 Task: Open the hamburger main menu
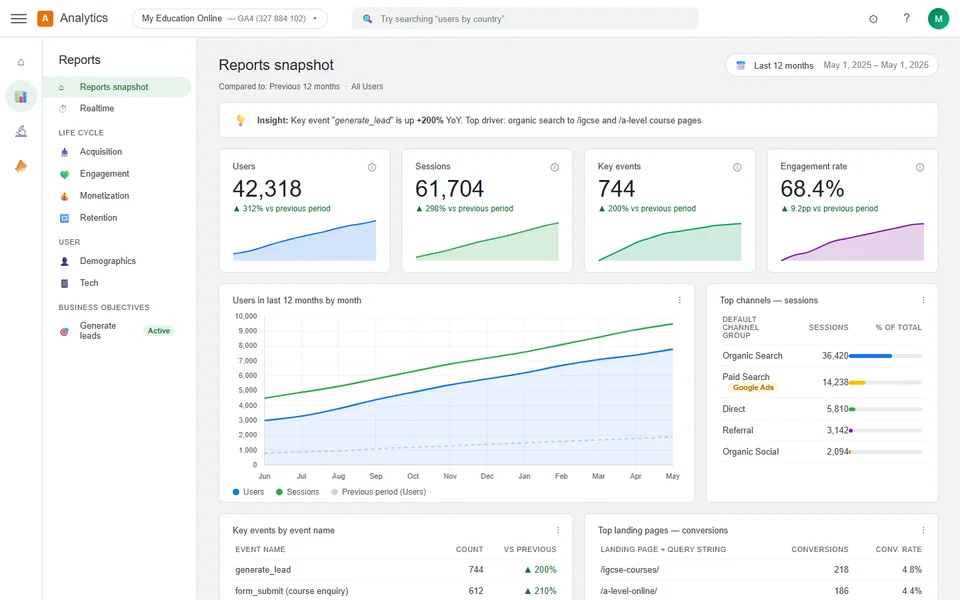point(19,18)
